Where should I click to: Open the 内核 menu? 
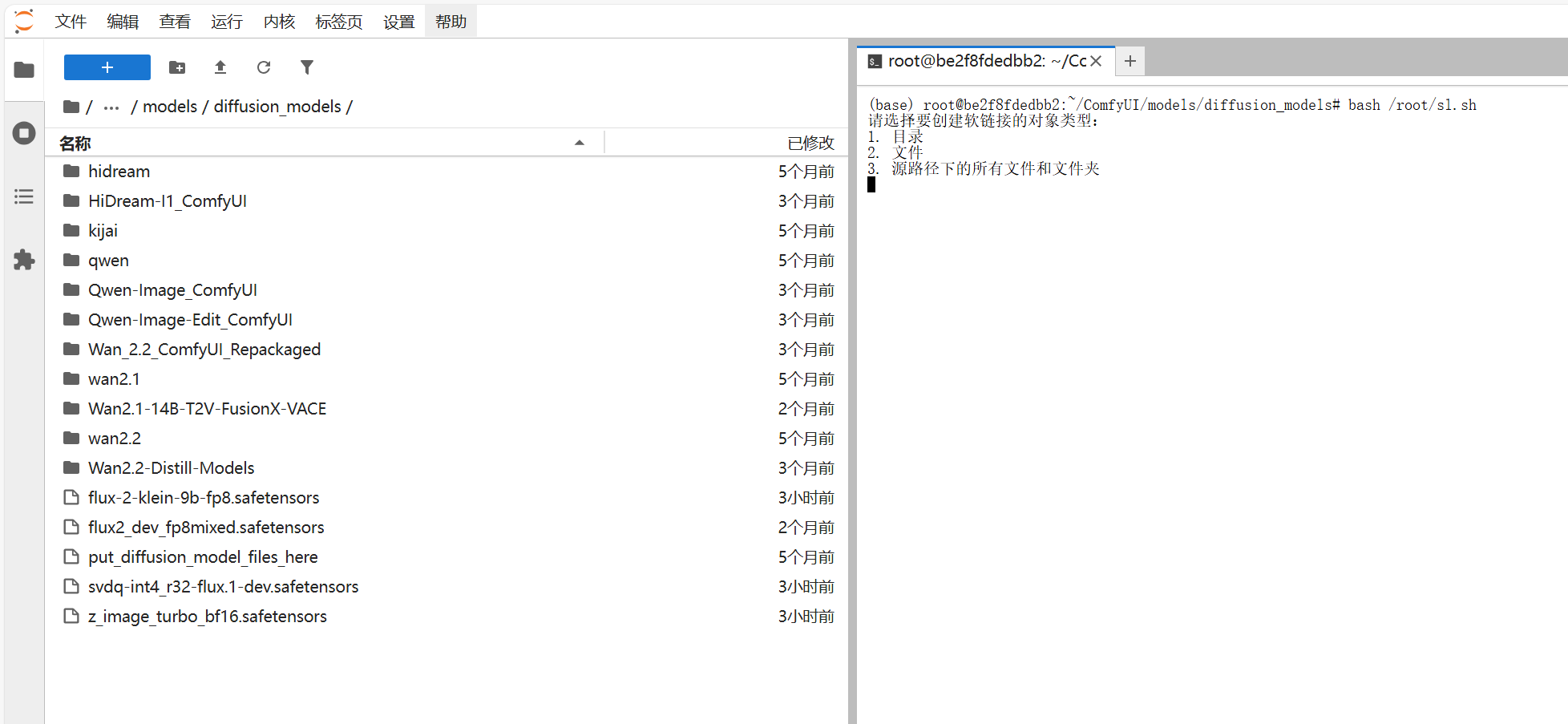279,22
